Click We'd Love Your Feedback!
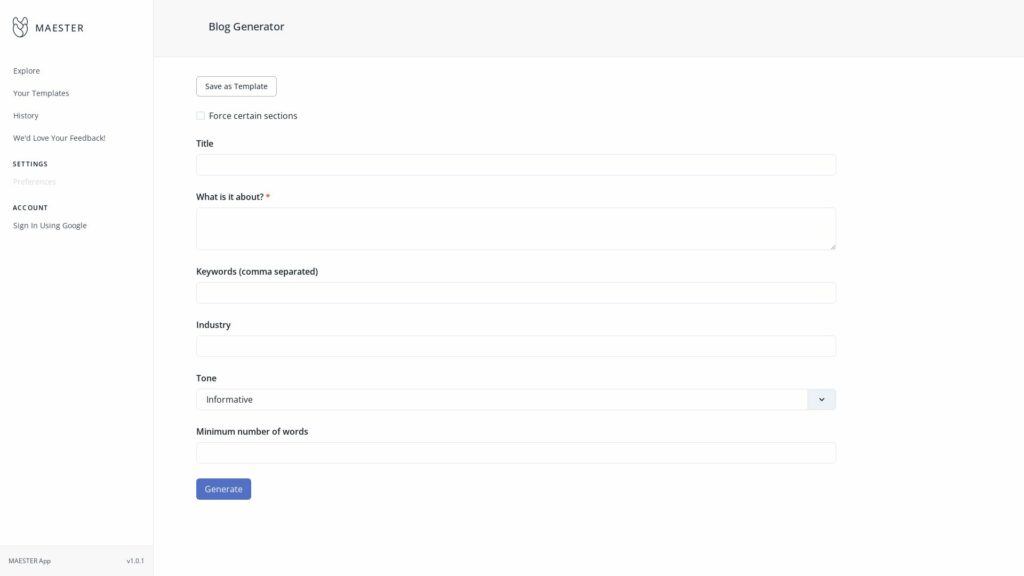 coord(59,137)
